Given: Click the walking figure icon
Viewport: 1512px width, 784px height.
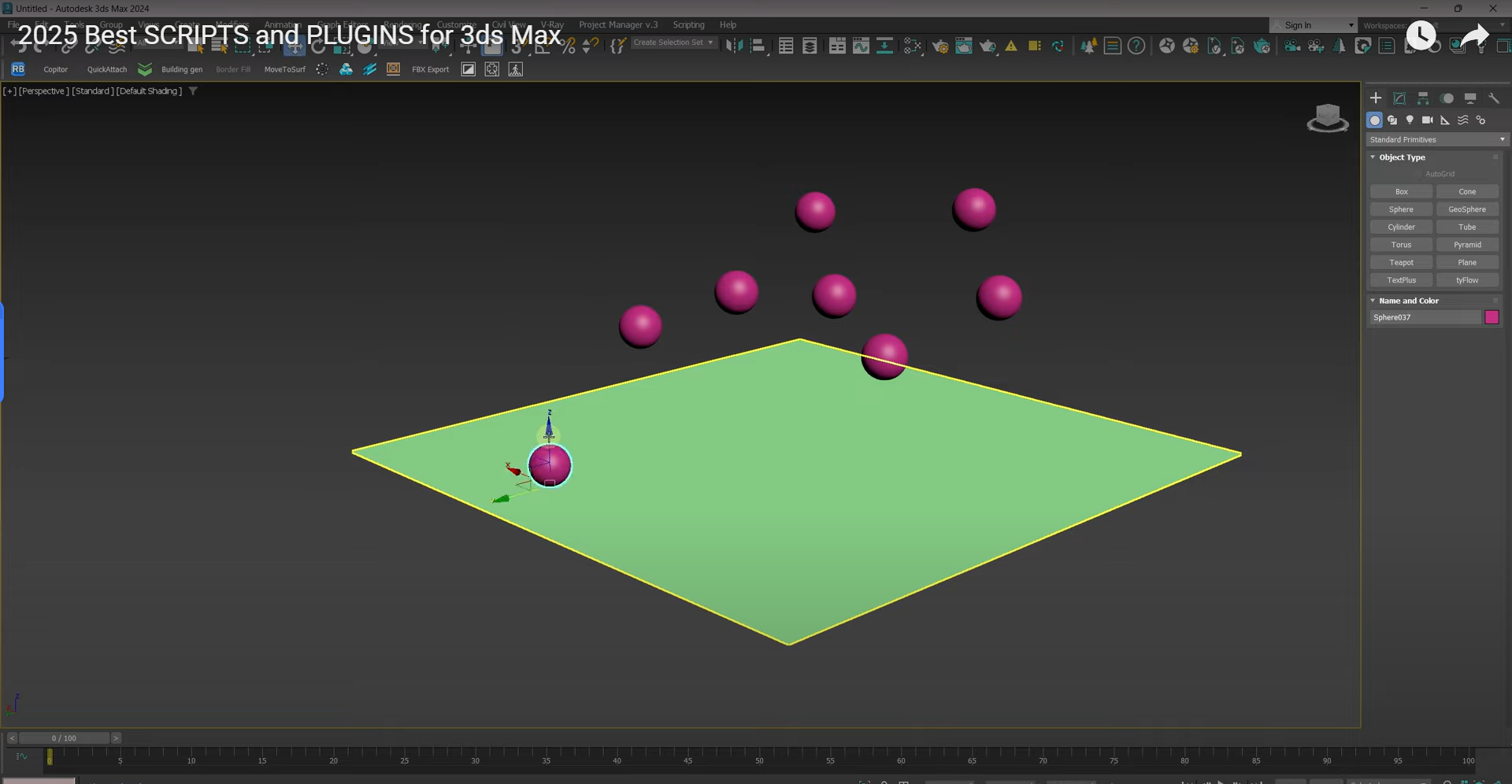Looking at the screenshot, I should 516,69.
